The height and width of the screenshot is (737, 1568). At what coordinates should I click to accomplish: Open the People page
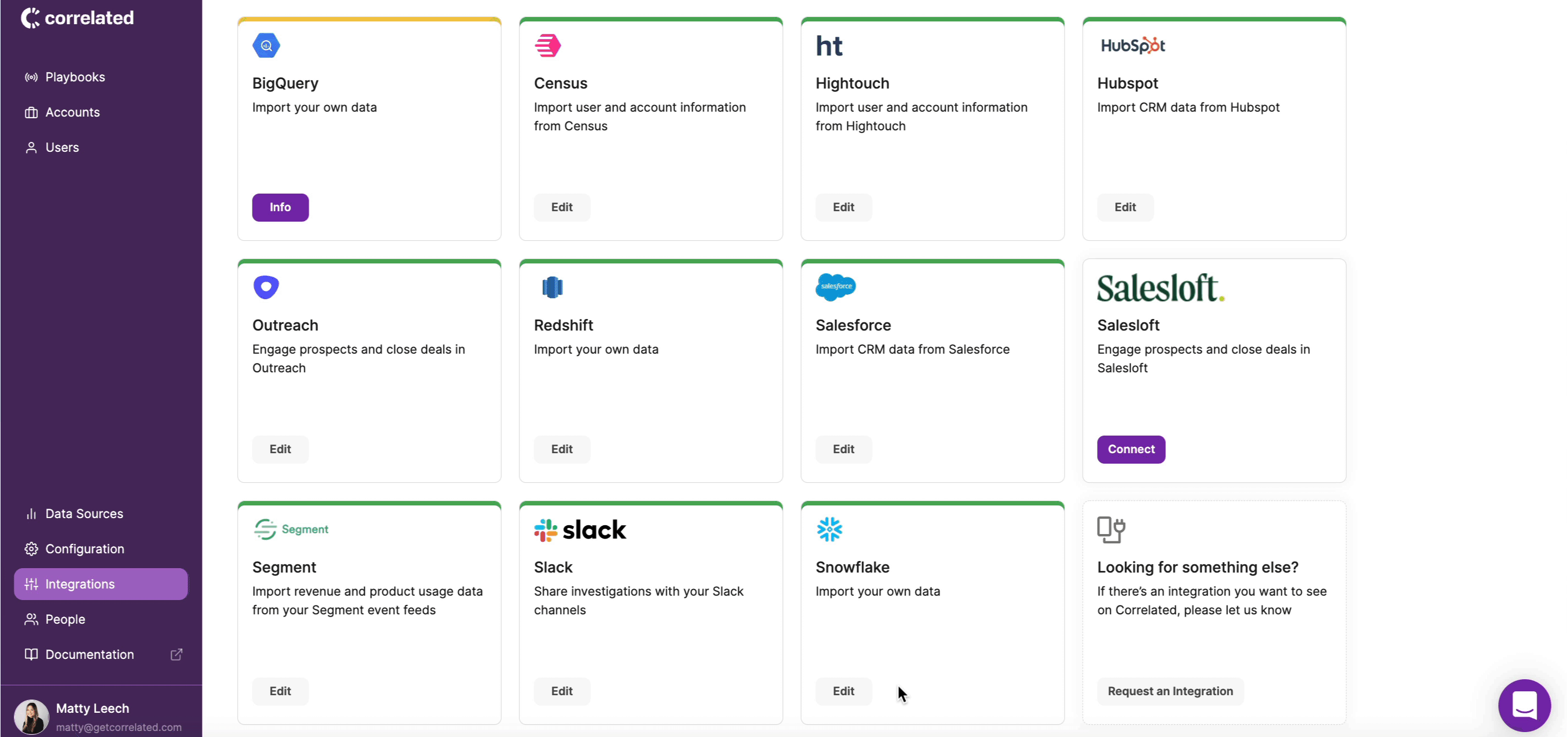101,619
